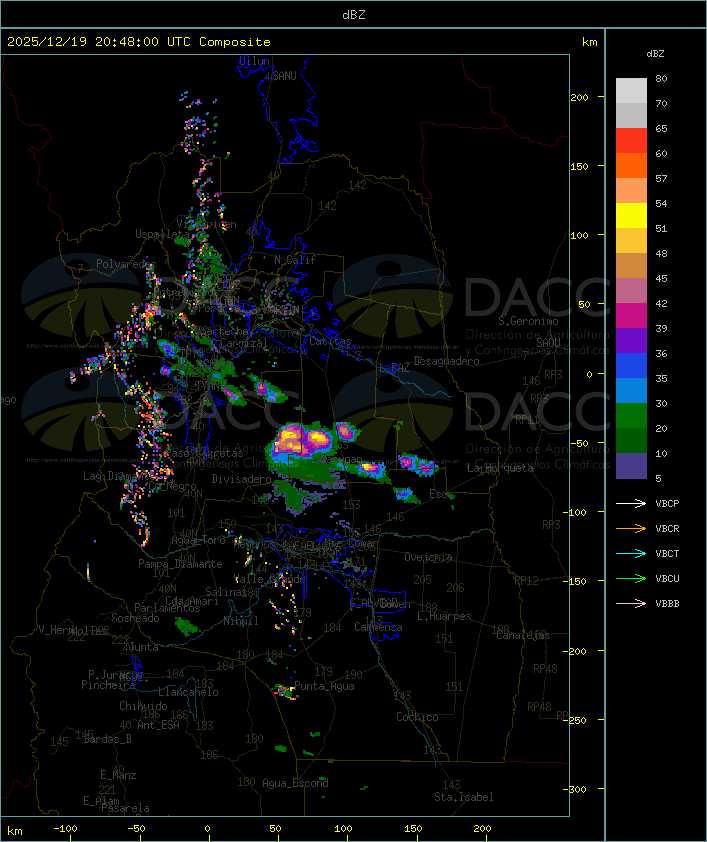Screen dimensions: 707x842
Task: Select the yellow 51-54 dBZ swatch
Action: (x=631, y=215)
